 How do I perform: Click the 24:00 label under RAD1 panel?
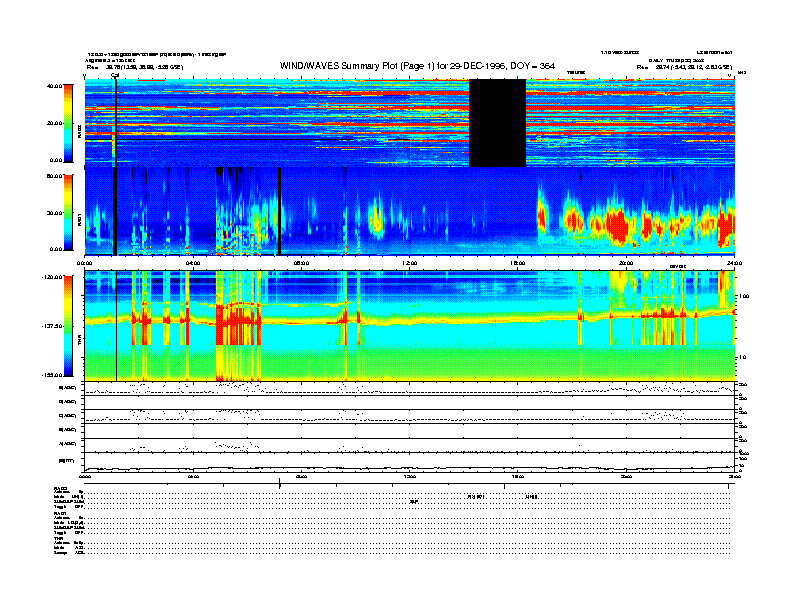pyautogui.click(x=734, y=263)
